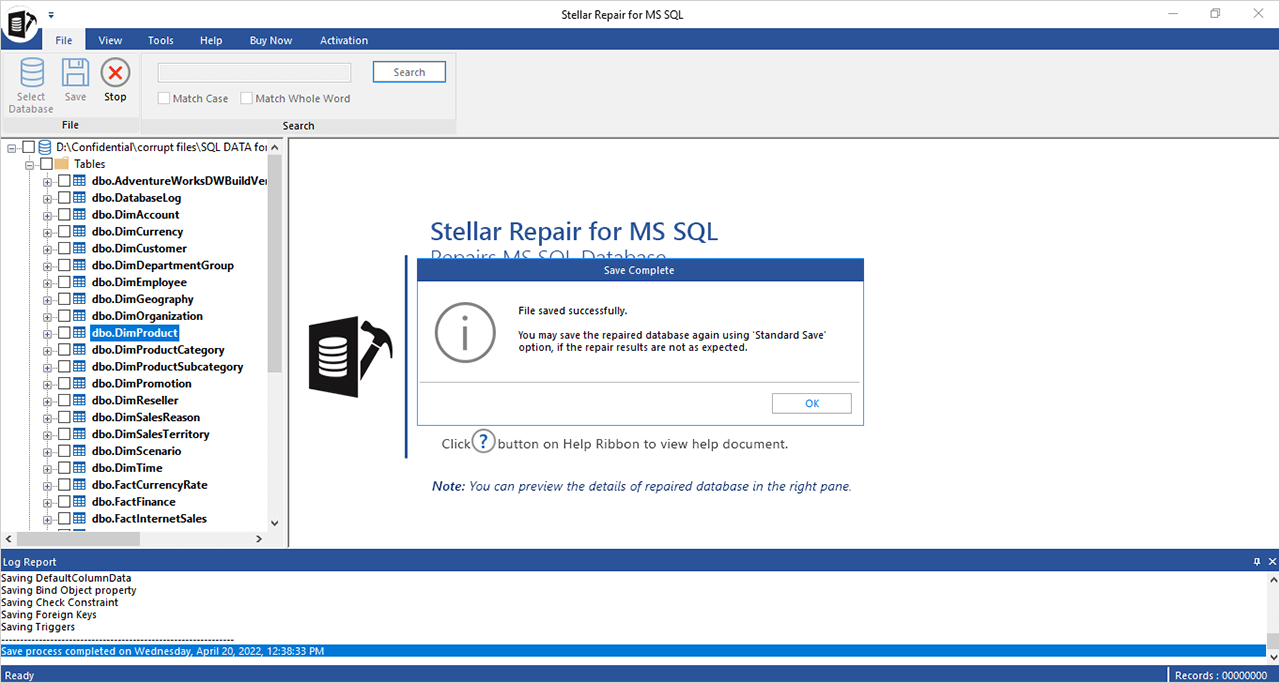Check the Tables folder checkbox
Screen dimensions: 1280x683
click(x=46, y=164)
